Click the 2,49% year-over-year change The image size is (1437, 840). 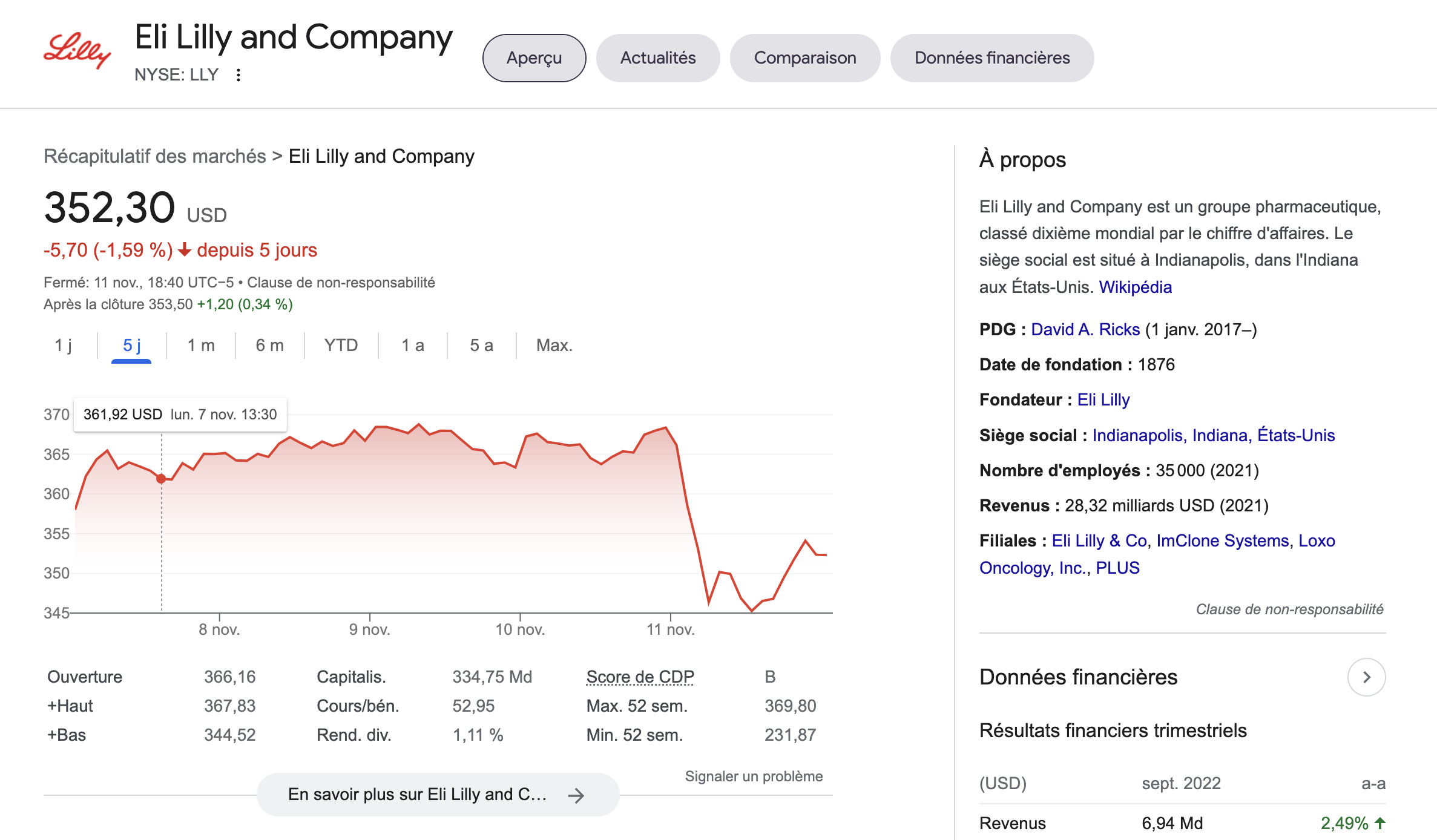1352,823
